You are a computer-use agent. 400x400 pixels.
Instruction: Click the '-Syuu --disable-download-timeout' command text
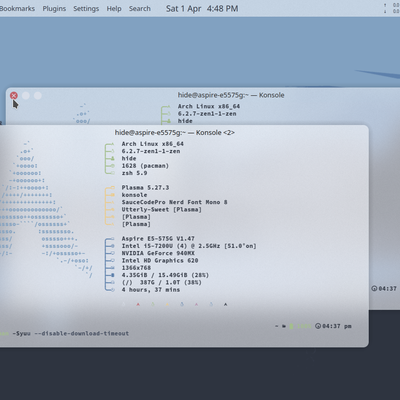click(70, 333)
